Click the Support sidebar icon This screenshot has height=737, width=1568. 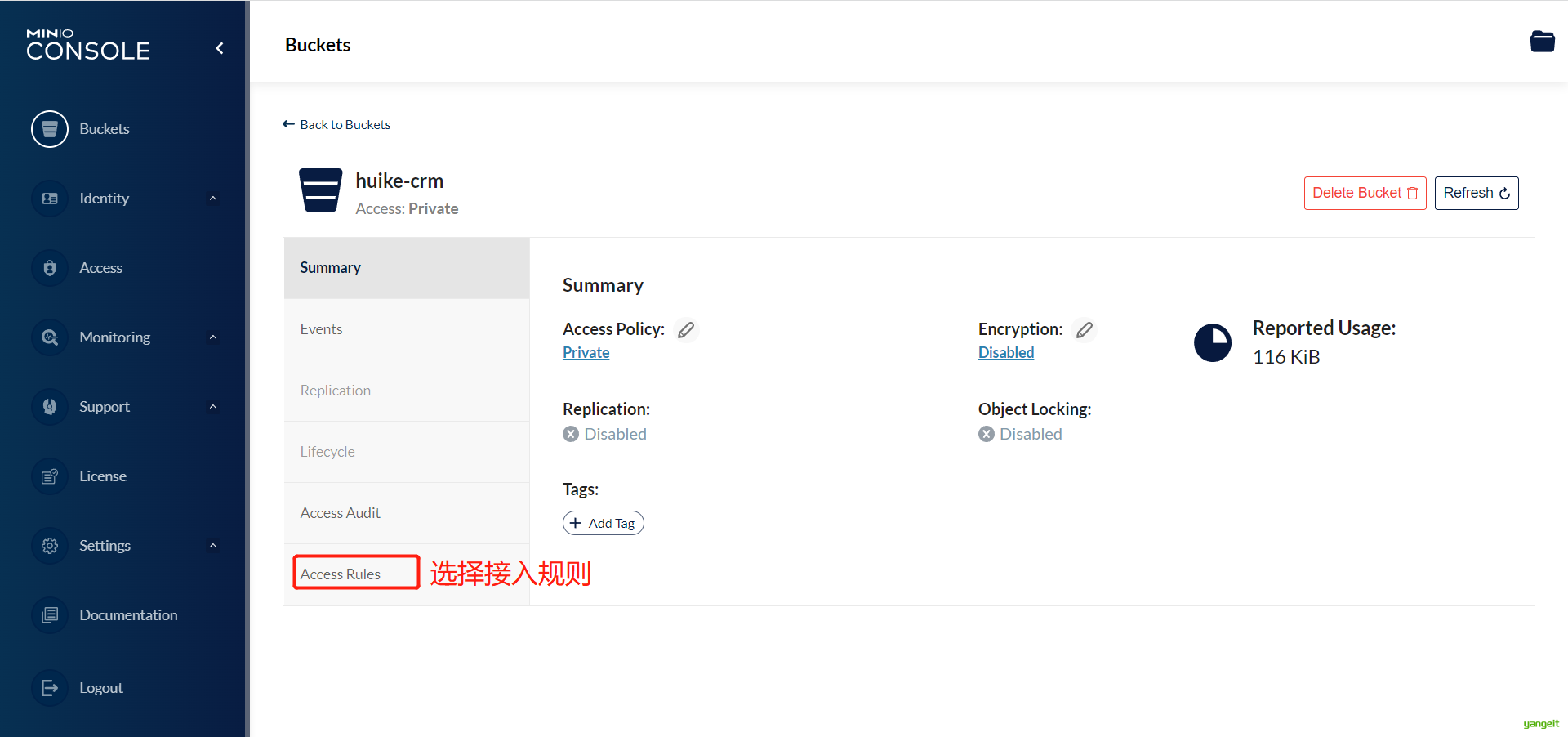[x=50, y=407]
